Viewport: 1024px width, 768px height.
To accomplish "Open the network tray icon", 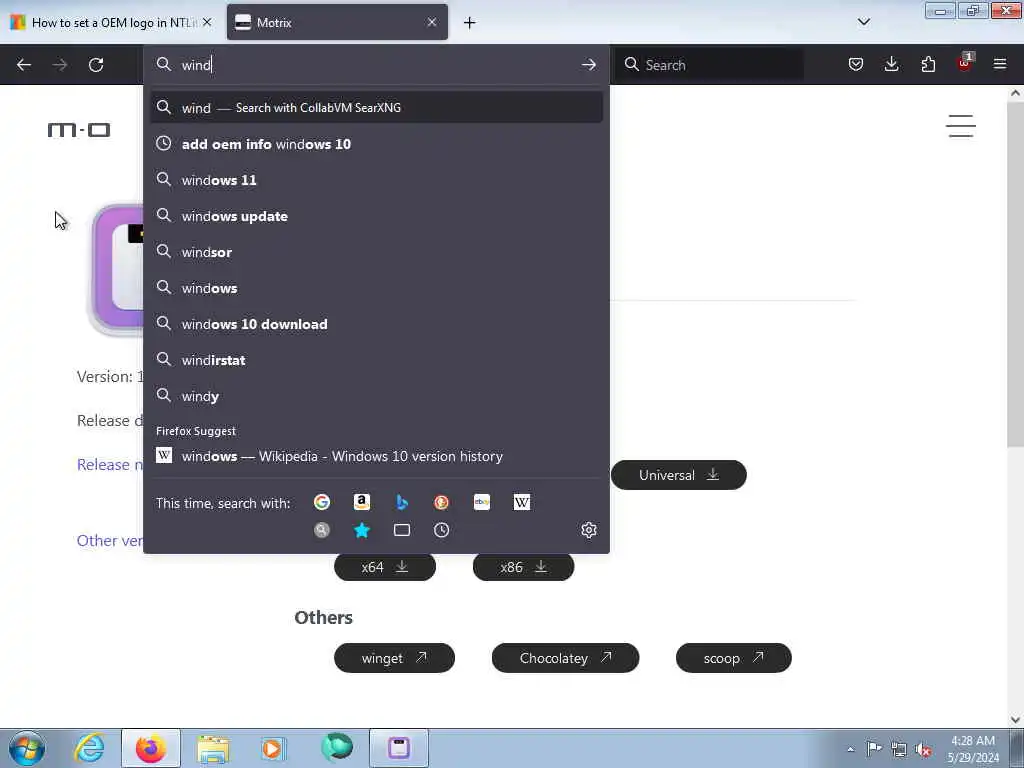I will 899,749.
